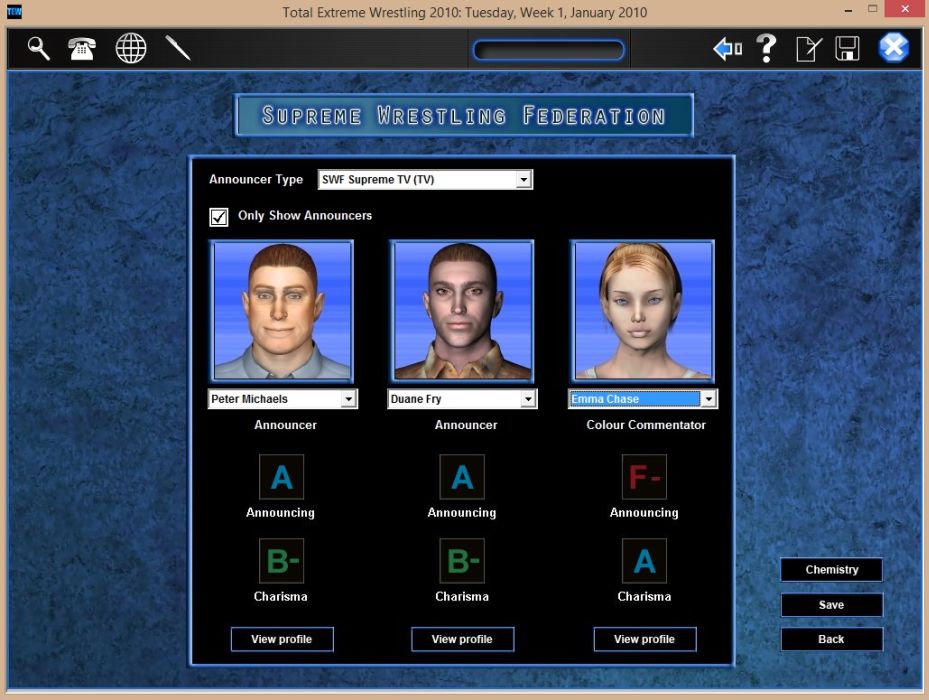The width and height of the screenshot is (929, 700).
Task: Click Duane Fry's portrait
Action: coord(462,311)
